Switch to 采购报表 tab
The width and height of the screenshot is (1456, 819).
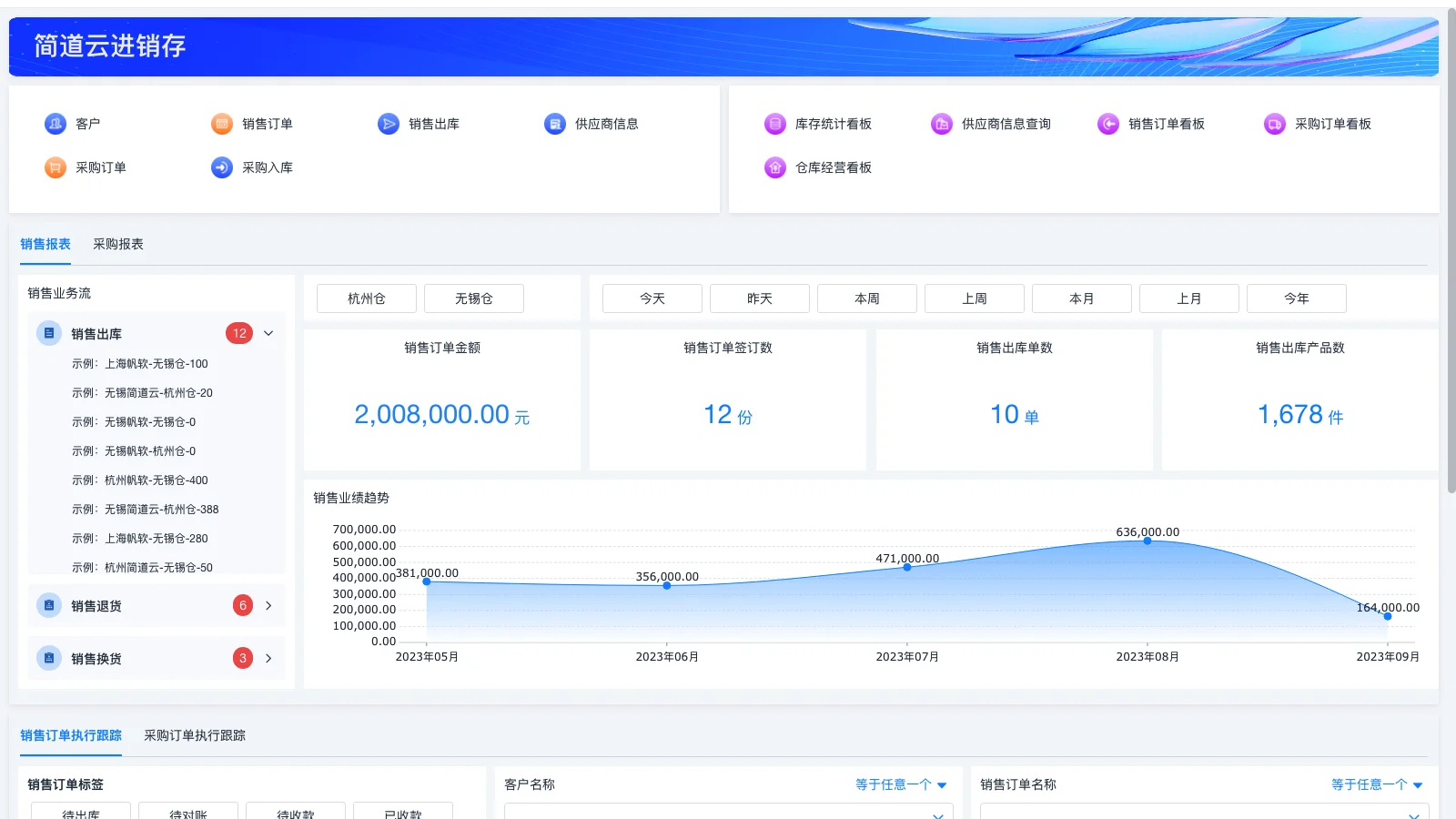[118, 244]
